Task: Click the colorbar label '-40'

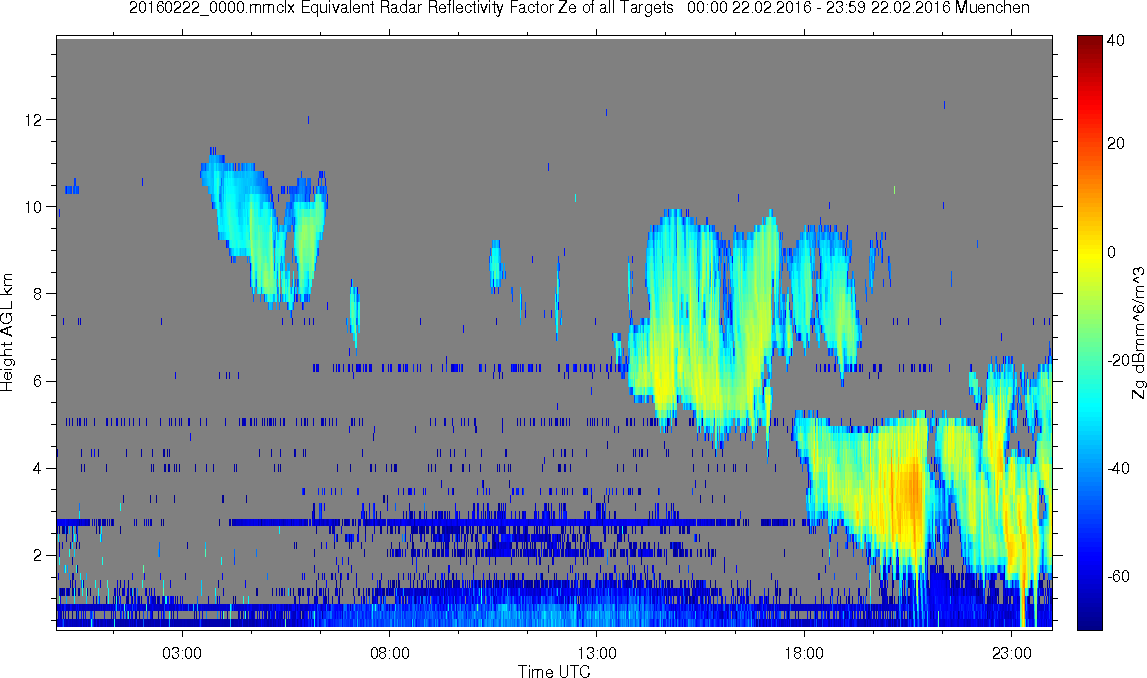Action: pyautogui.click(x=1118, y=469)
